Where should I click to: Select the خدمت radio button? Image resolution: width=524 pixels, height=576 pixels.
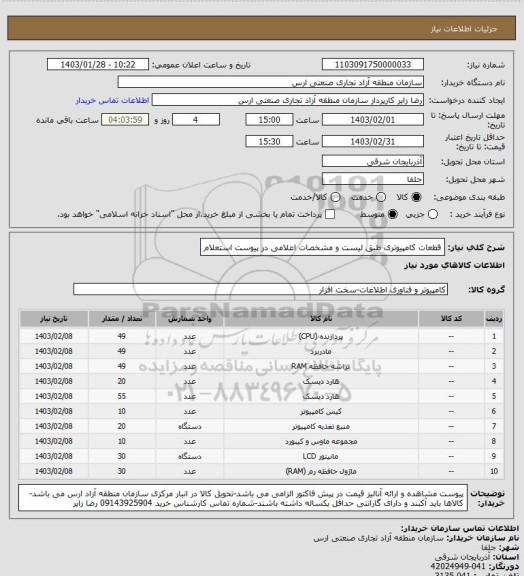(x=381, y=197)
